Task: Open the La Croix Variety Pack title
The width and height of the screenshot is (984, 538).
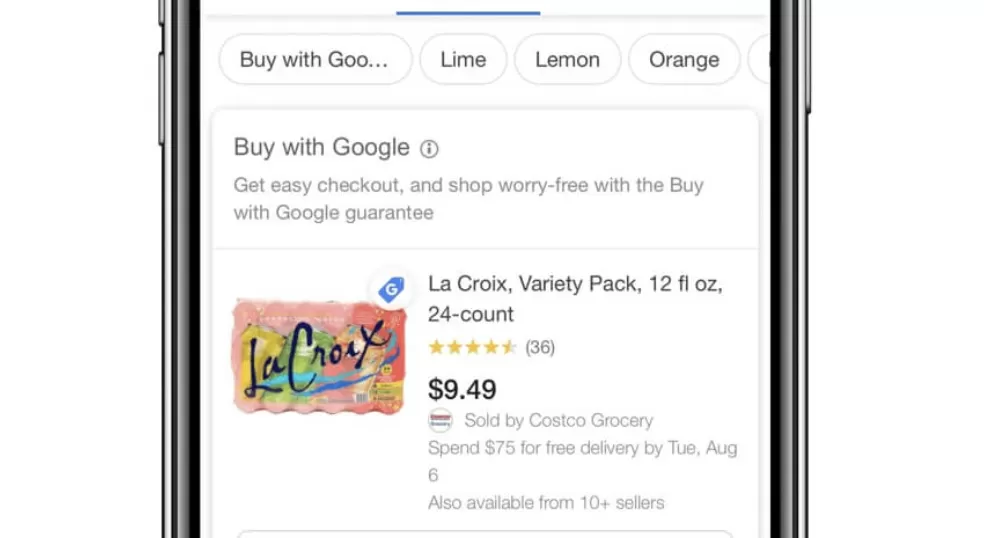Action: pos(575,299)
